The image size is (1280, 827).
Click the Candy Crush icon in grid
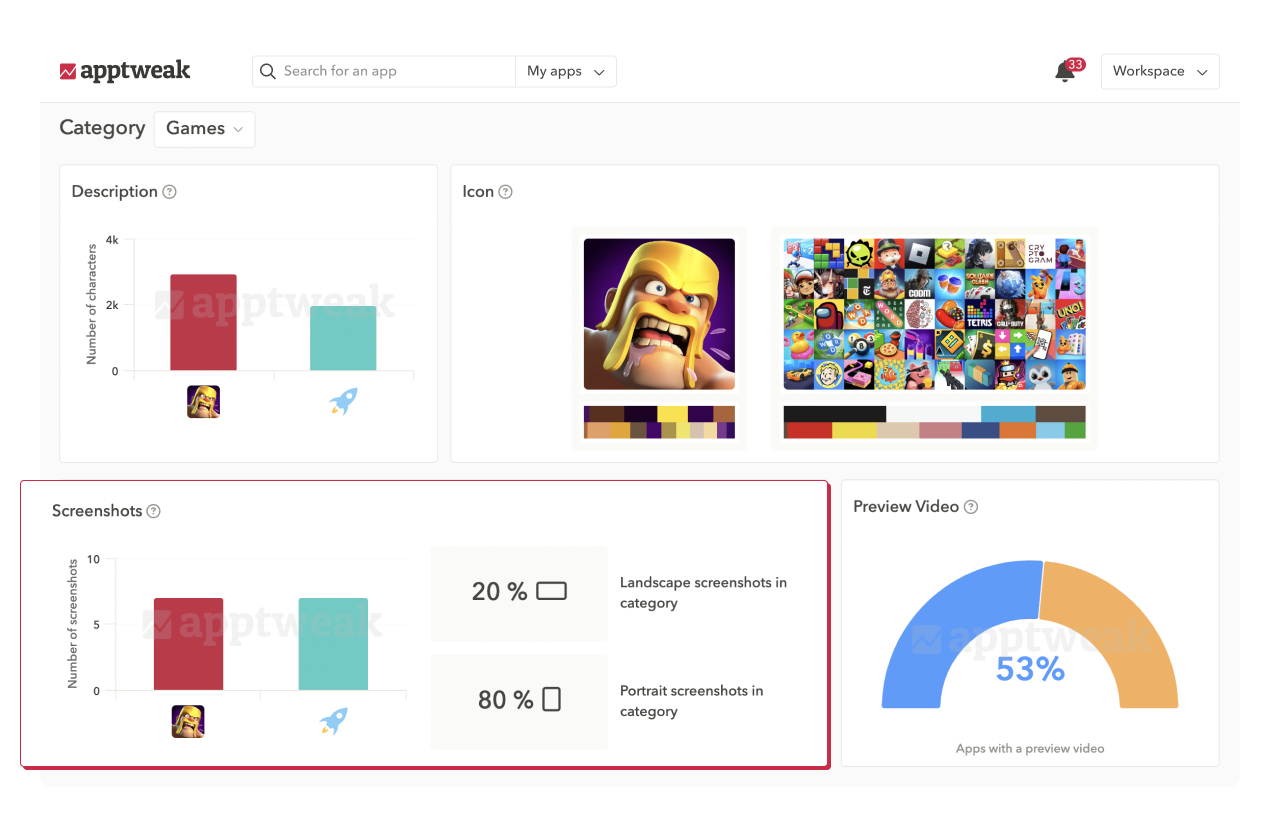[950, 314]
